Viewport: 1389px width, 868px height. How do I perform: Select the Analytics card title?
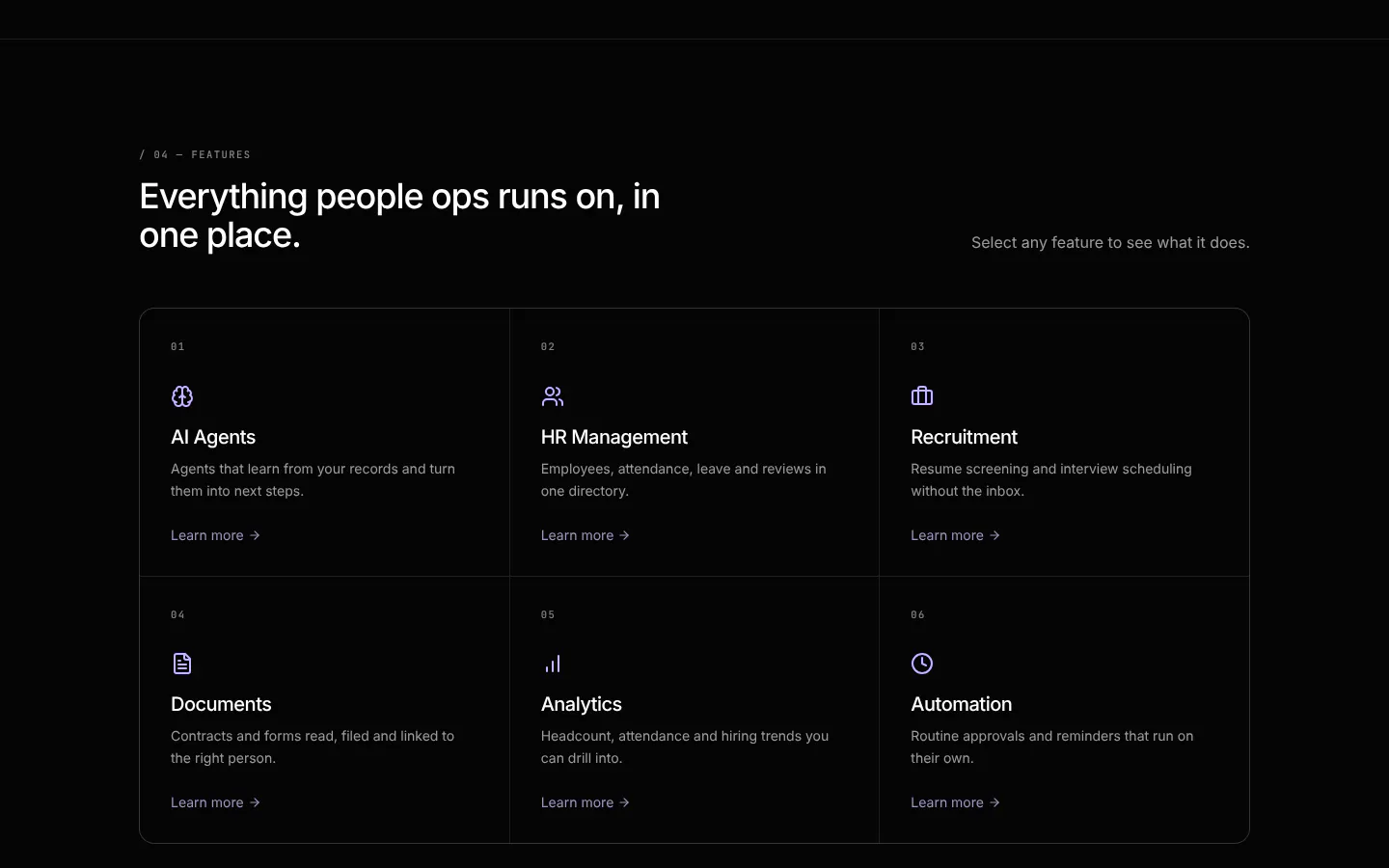[x=582, y=704]
